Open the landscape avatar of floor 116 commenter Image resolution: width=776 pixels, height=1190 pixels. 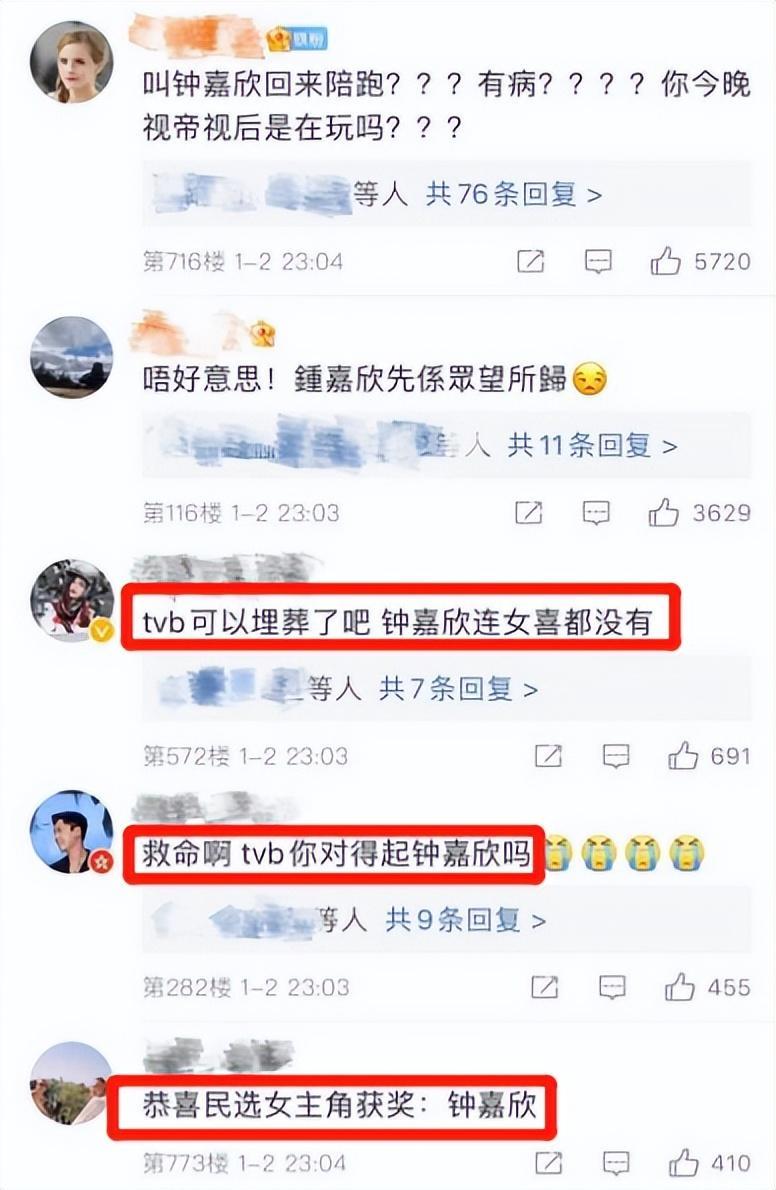tap(71, 357)
